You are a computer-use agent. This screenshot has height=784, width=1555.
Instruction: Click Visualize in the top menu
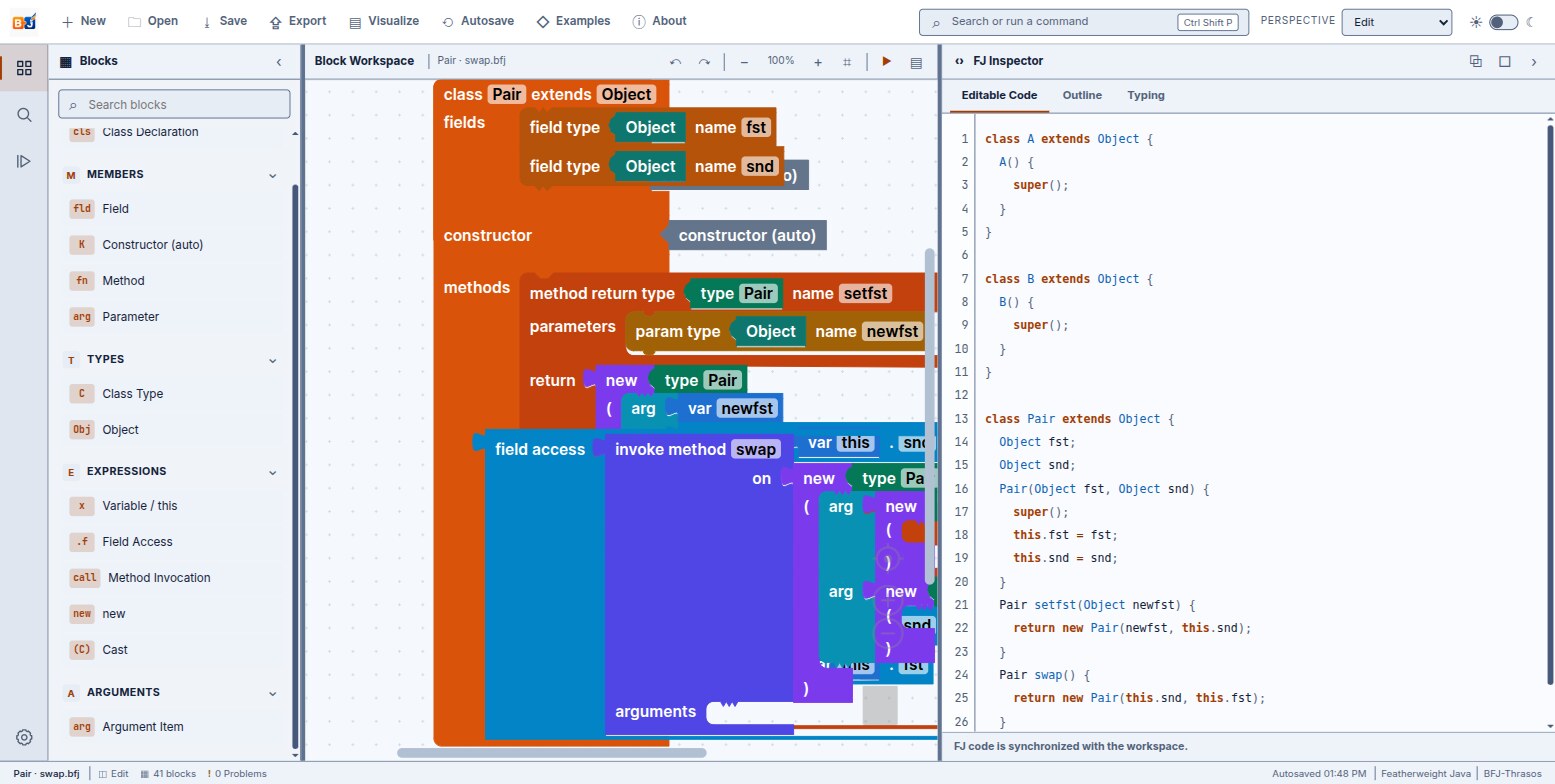tap(384, 21)
